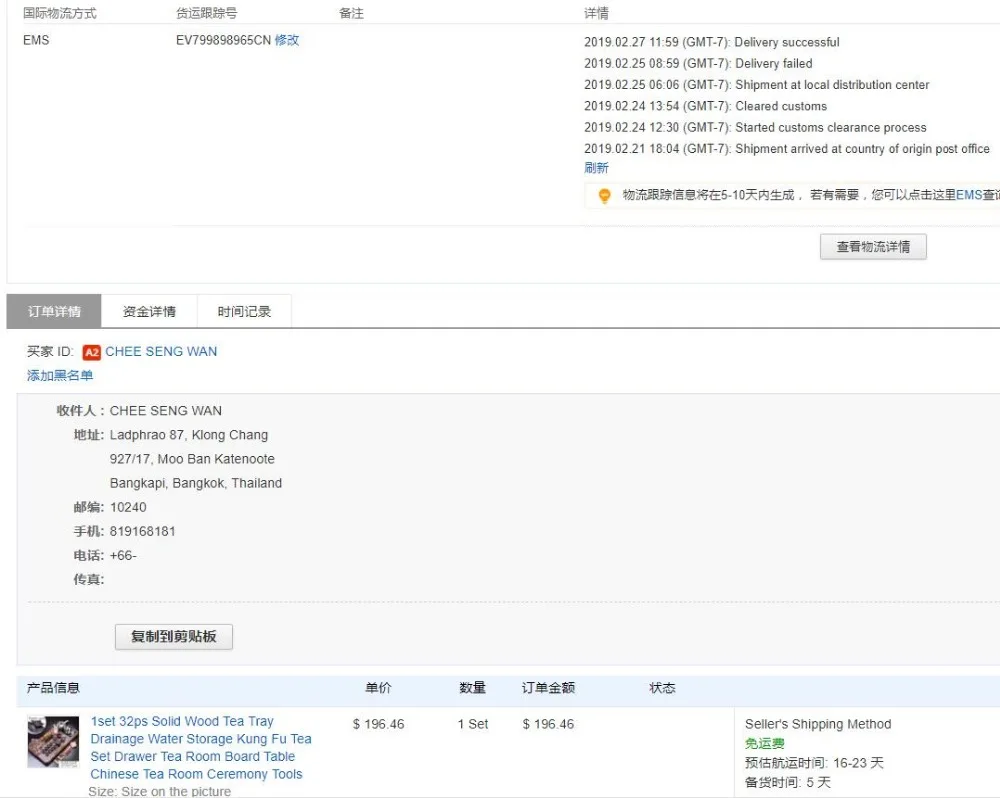Click the postal code 10240
This screenshot has width=1000, height=798.
(x=128, y=507)
